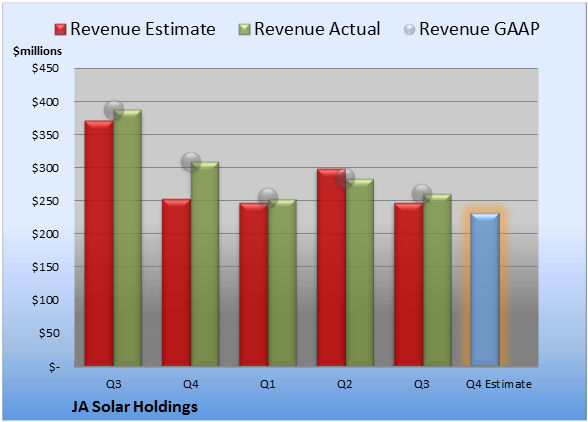Select the green actual bar for Q2
The height and width of the screenshot is (422, 588).
[360, 273]
